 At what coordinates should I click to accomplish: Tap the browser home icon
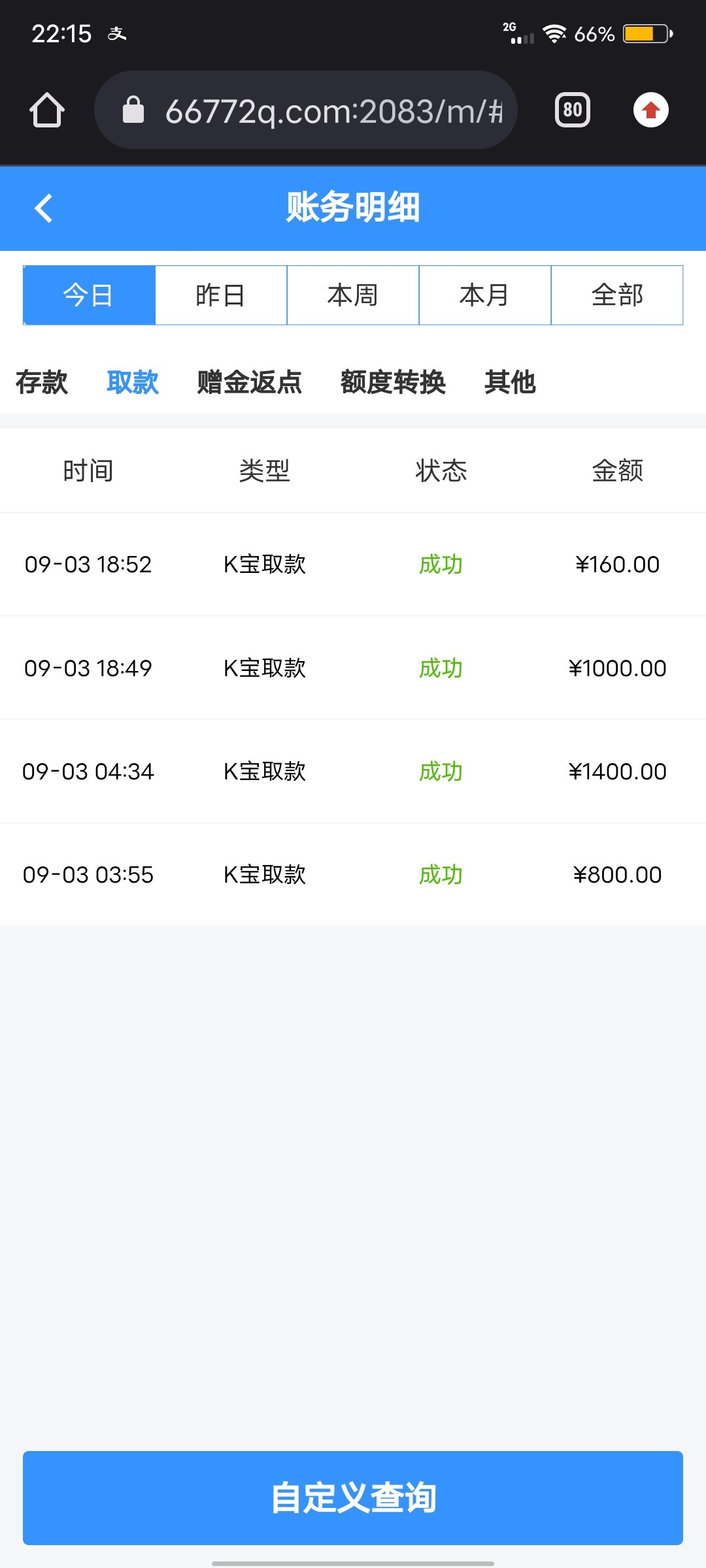tap(47, 110)
